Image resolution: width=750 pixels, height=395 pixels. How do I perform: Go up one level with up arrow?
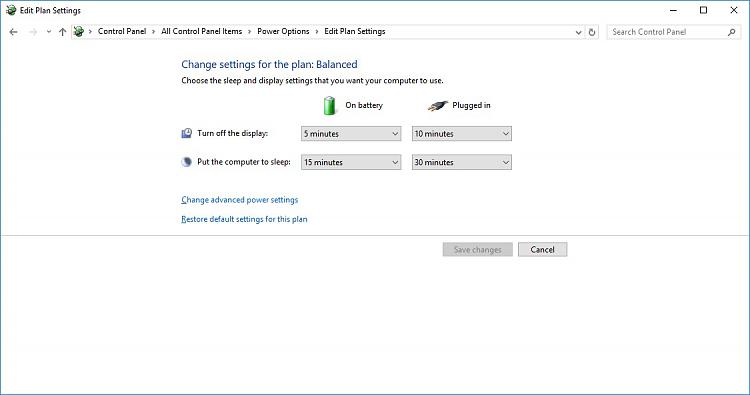pyautogui.click(x=62, y=32)
